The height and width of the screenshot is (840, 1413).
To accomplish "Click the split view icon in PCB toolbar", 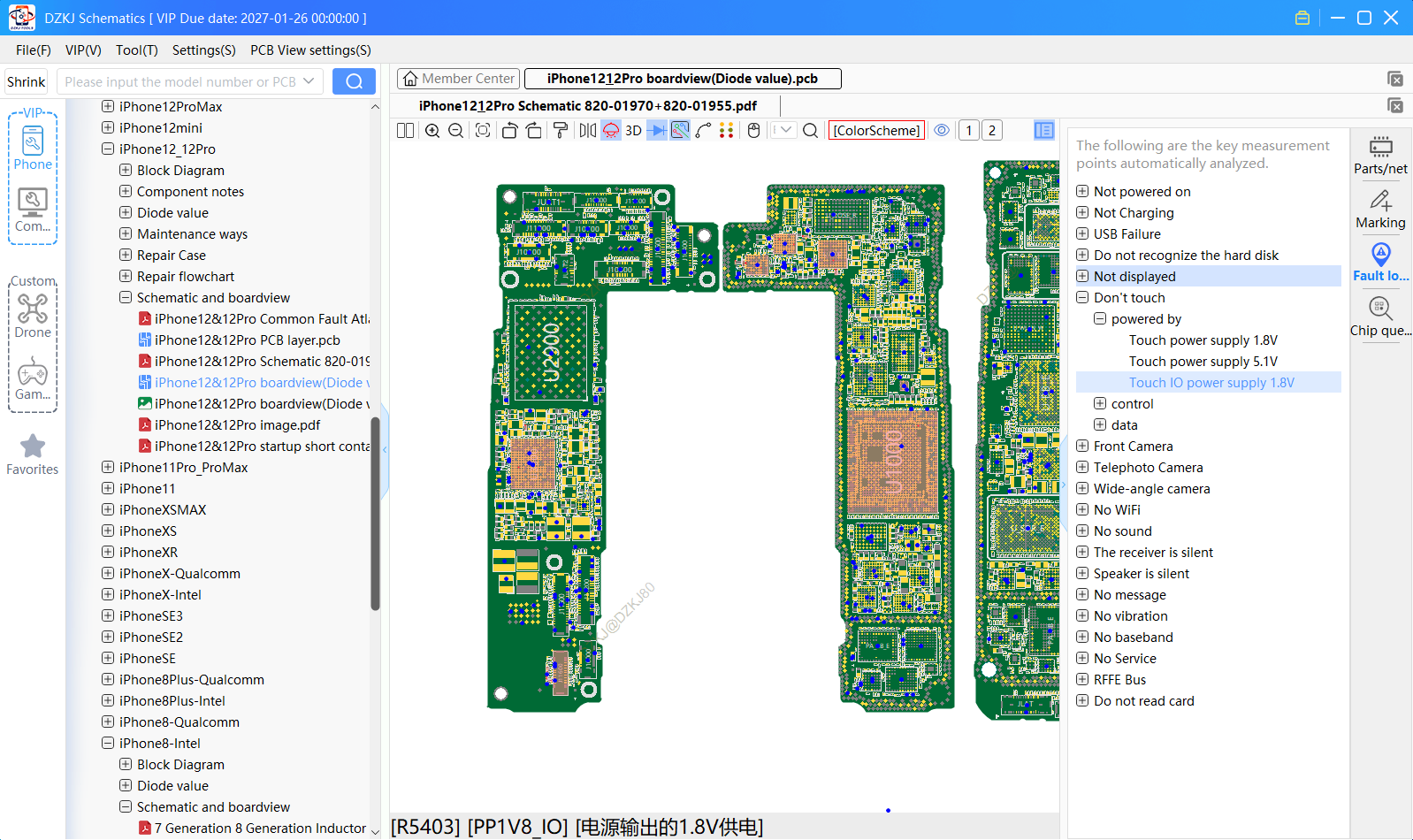I will pos(405,130).
